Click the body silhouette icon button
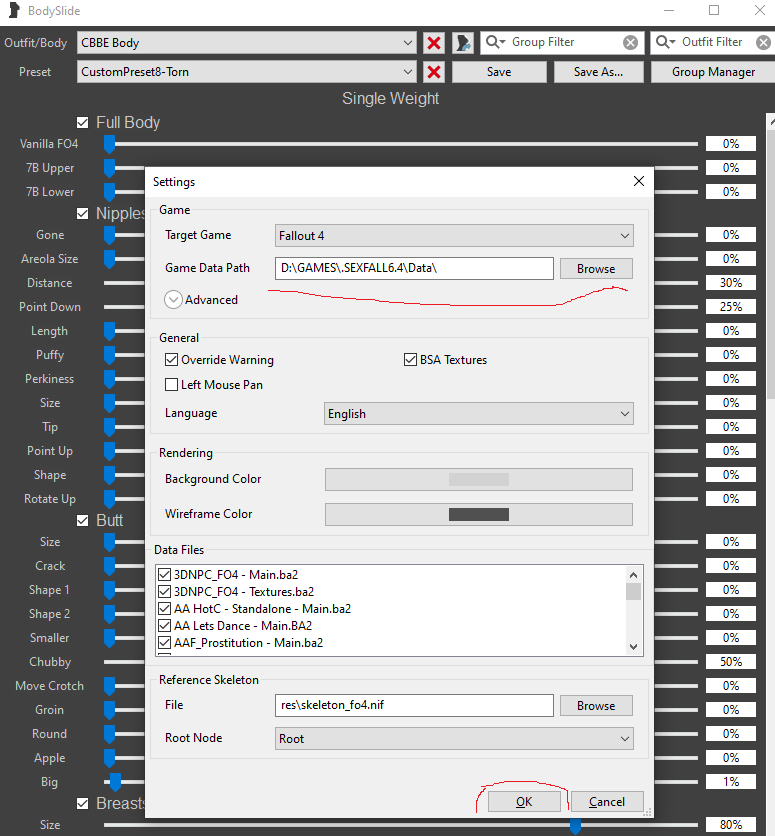 point(463,43)
